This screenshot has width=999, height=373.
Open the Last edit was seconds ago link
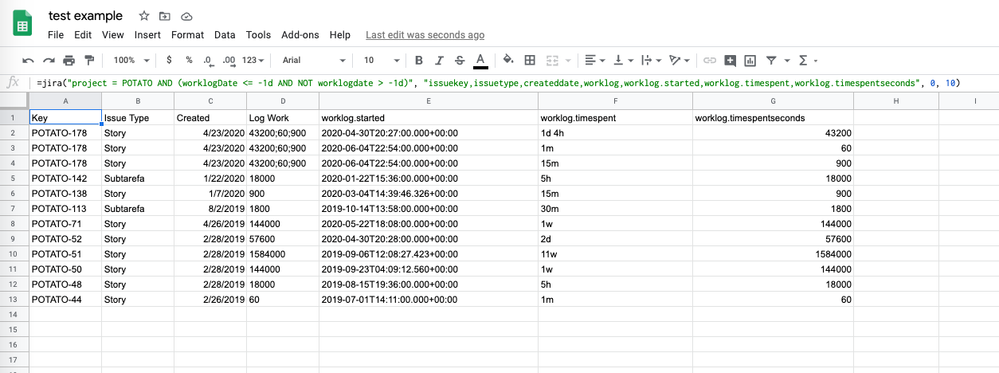[x=425, y=35]
